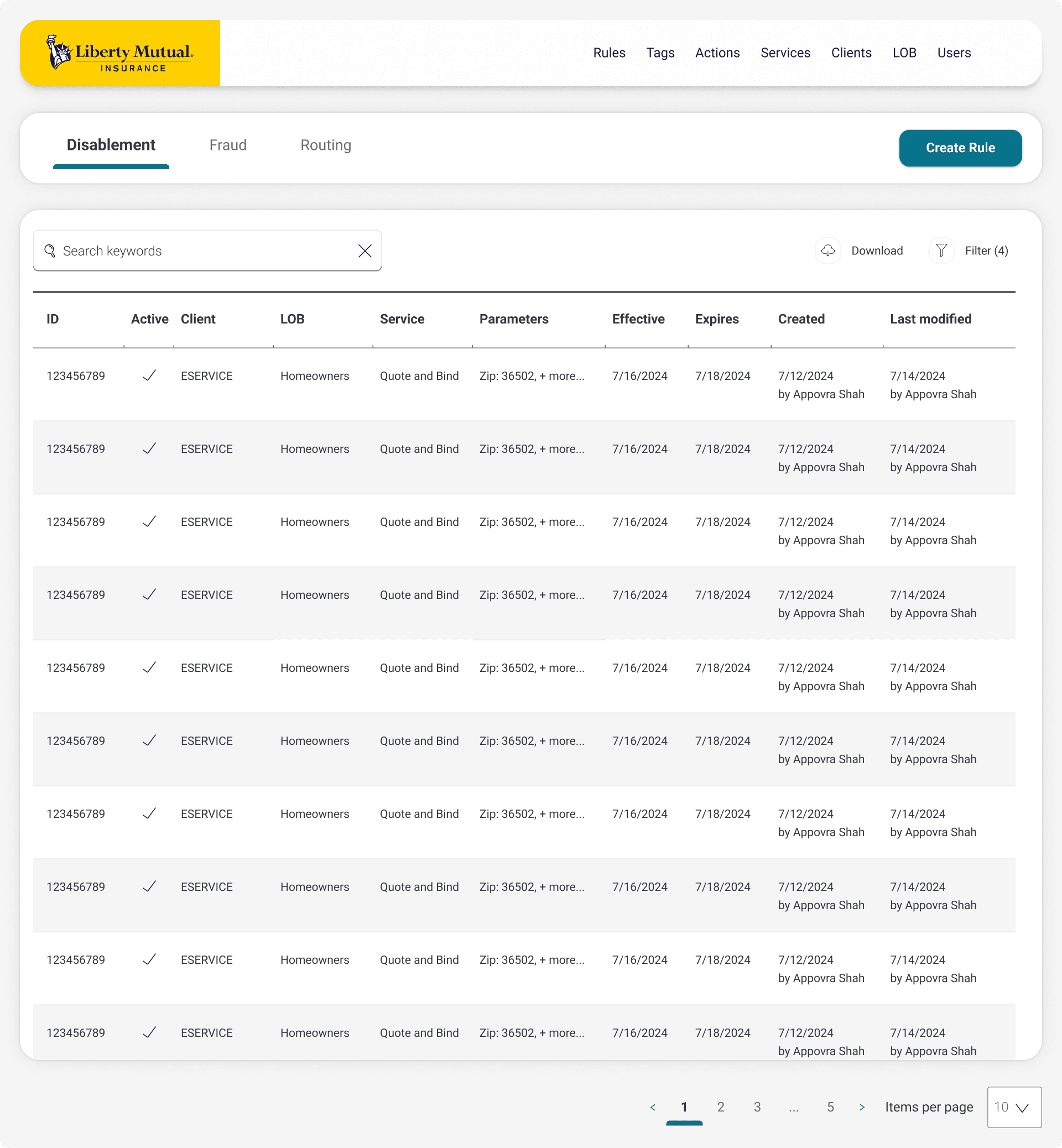The height and width of the screenshot is (1148, 1062).
Task: Click the Liberty Mutual Insurance logo
Action: pos(119,53)
